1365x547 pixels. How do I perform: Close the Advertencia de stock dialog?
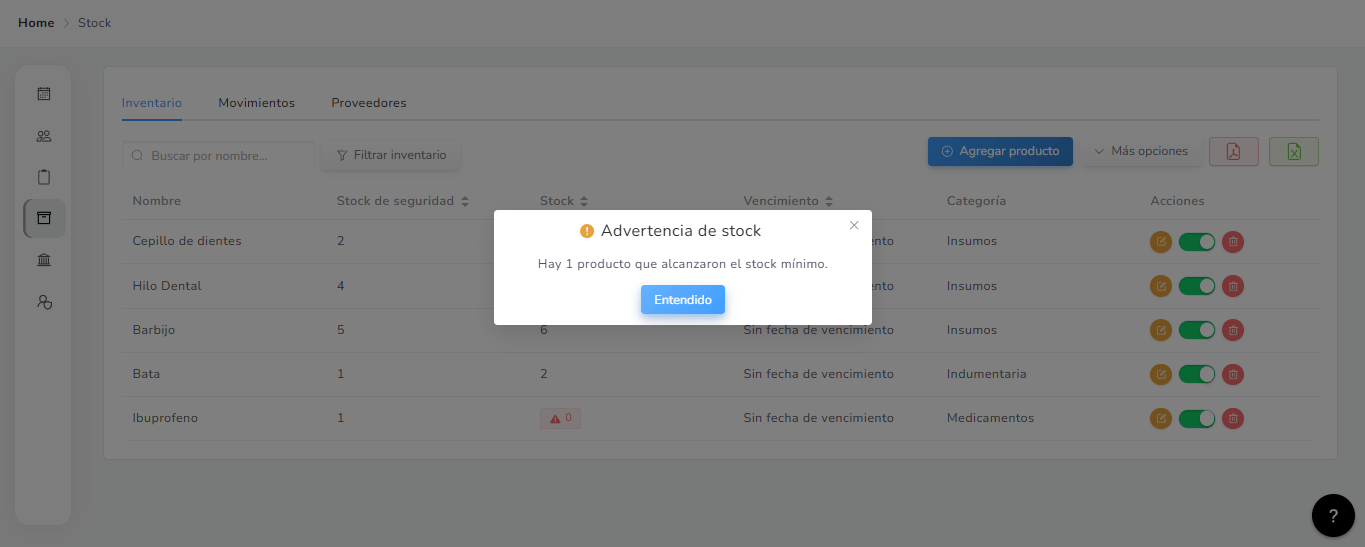(x=854, y=225)
